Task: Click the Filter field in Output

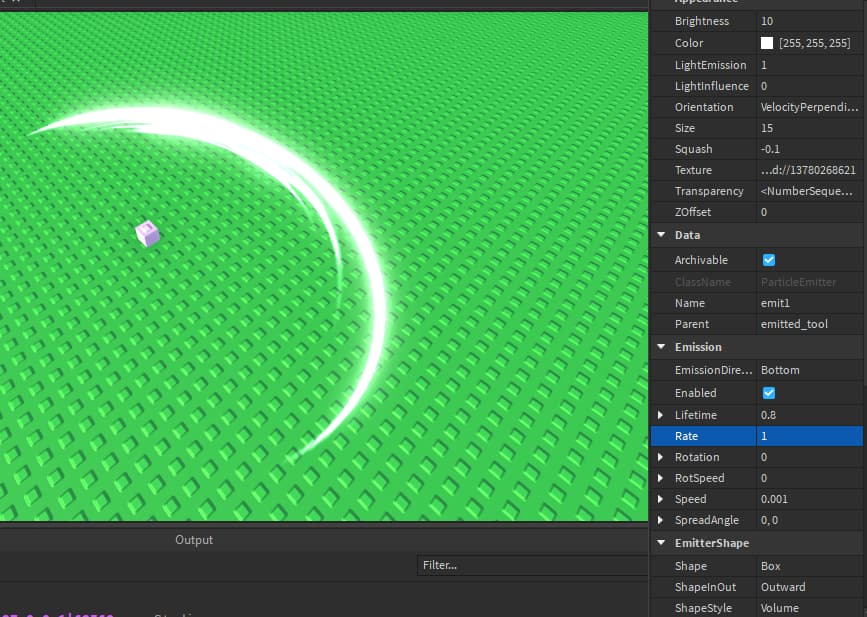Action: (532, 565)
